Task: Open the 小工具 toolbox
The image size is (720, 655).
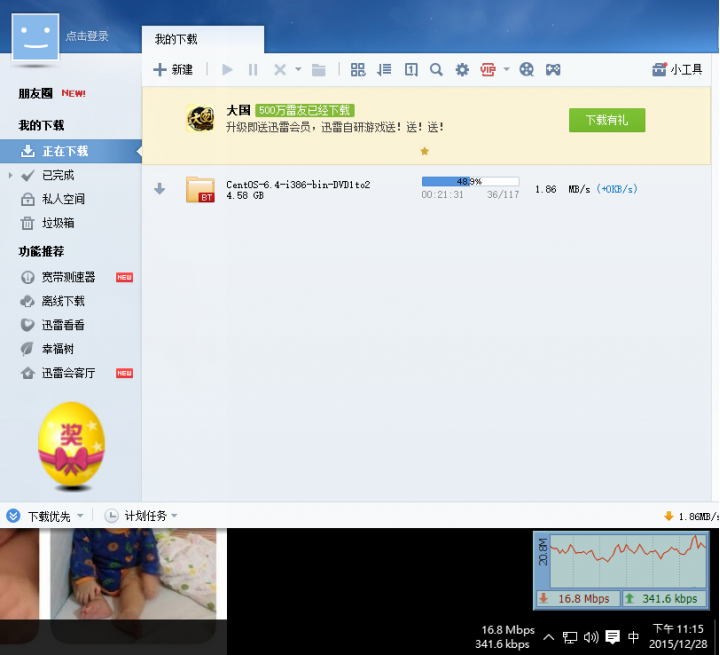Action: [x=677, y=70]
